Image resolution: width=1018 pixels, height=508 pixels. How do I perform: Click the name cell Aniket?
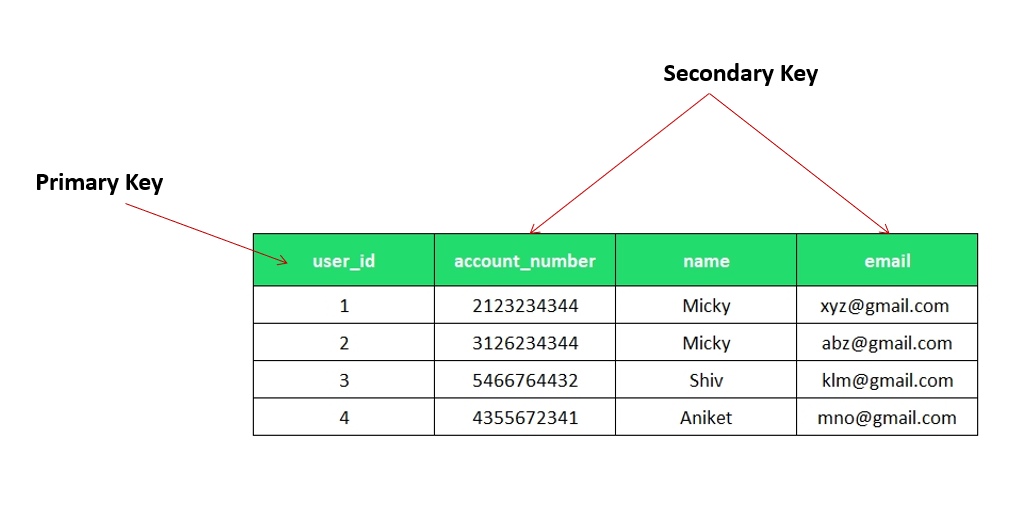[706, 417]
